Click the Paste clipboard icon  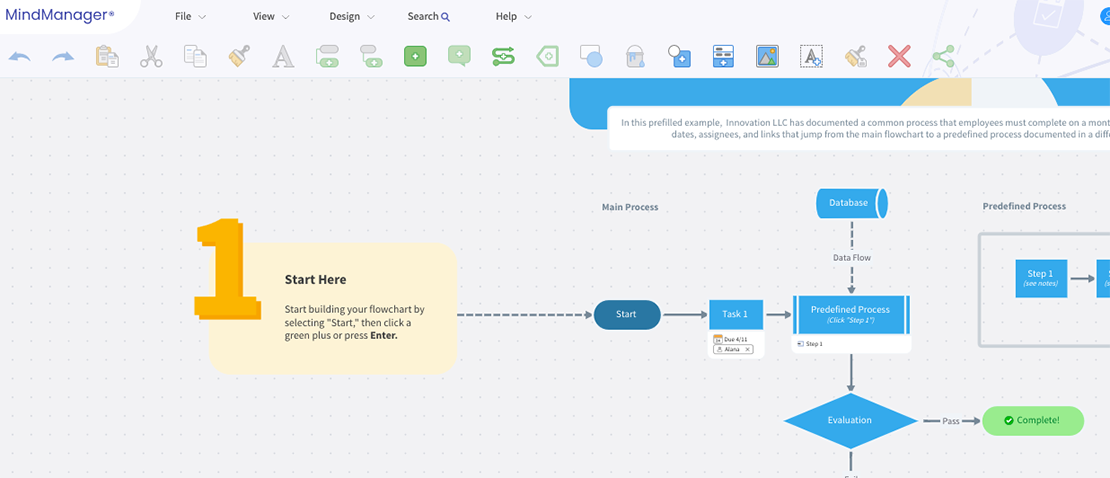pos(107,56)
